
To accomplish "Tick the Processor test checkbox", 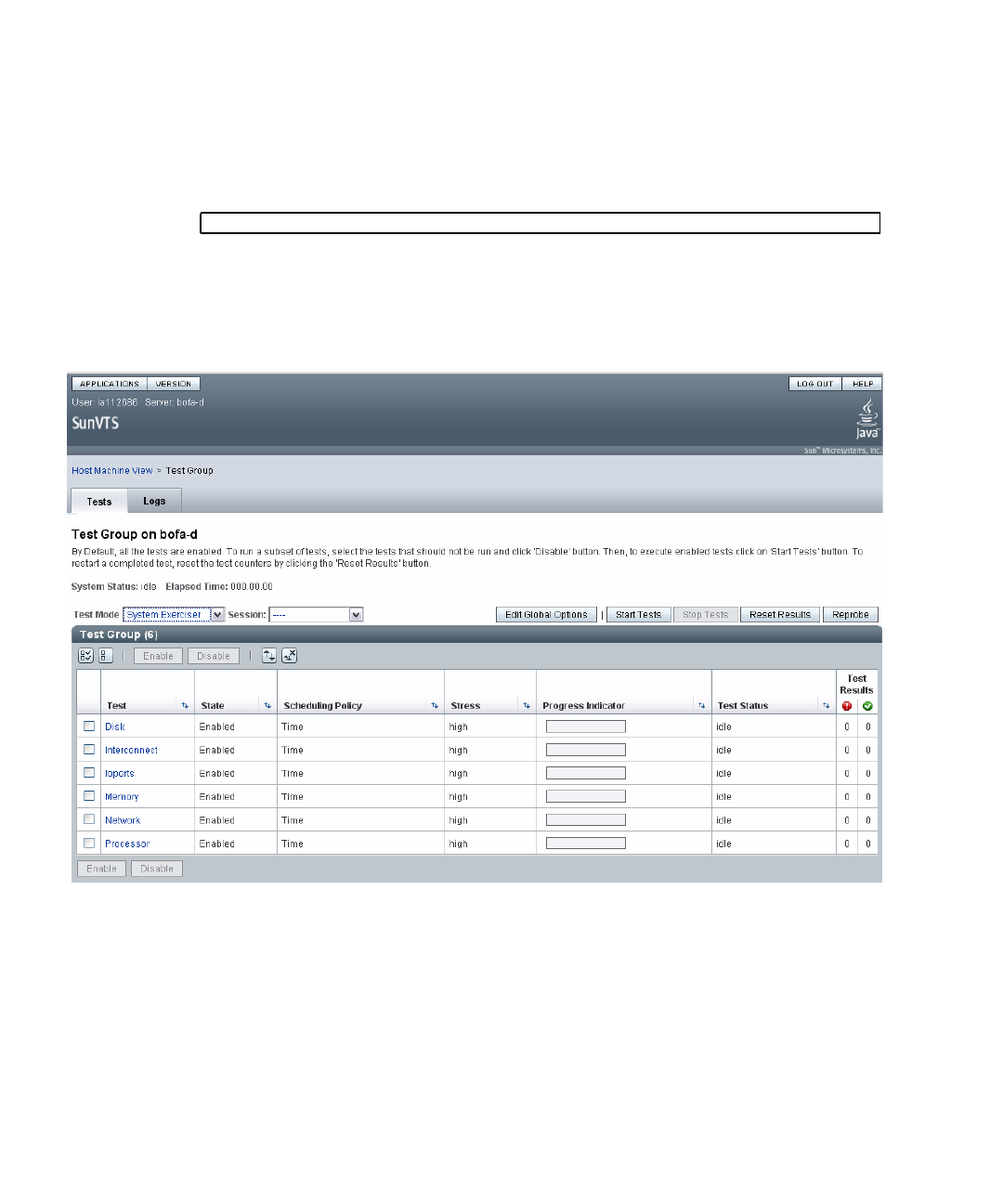I will 89,844.
